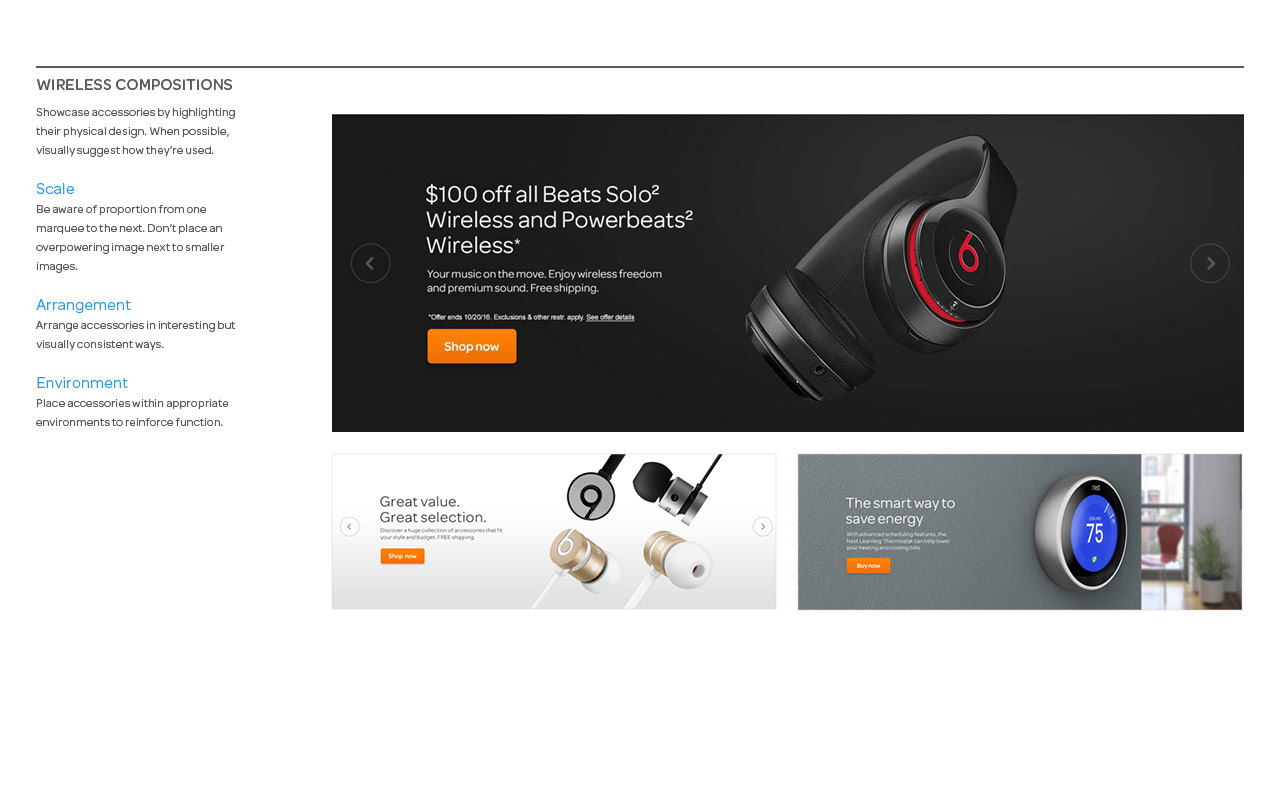Click the Great value. Great selection. headline
The width and height of the screenshot is (1280, 800).
(x=433, y=509)
